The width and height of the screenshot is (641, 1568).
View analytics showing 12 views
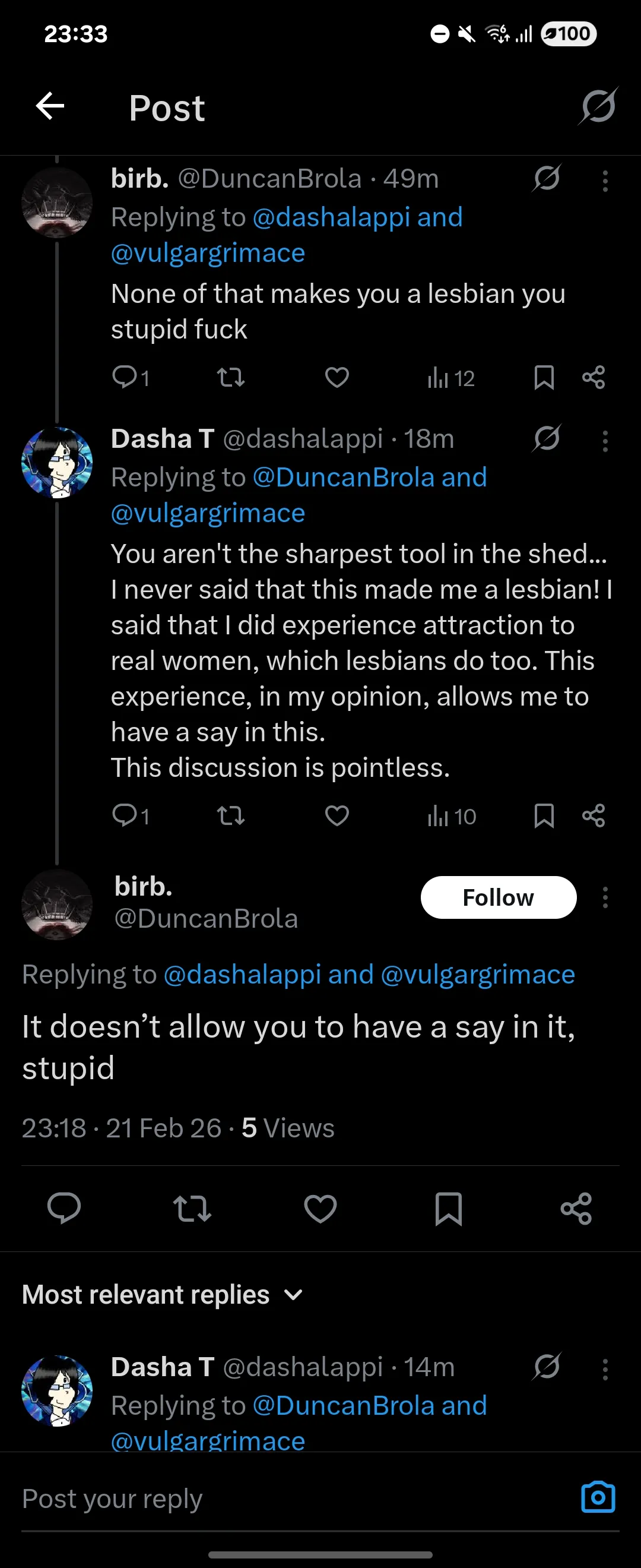click(x=450, y=378)
